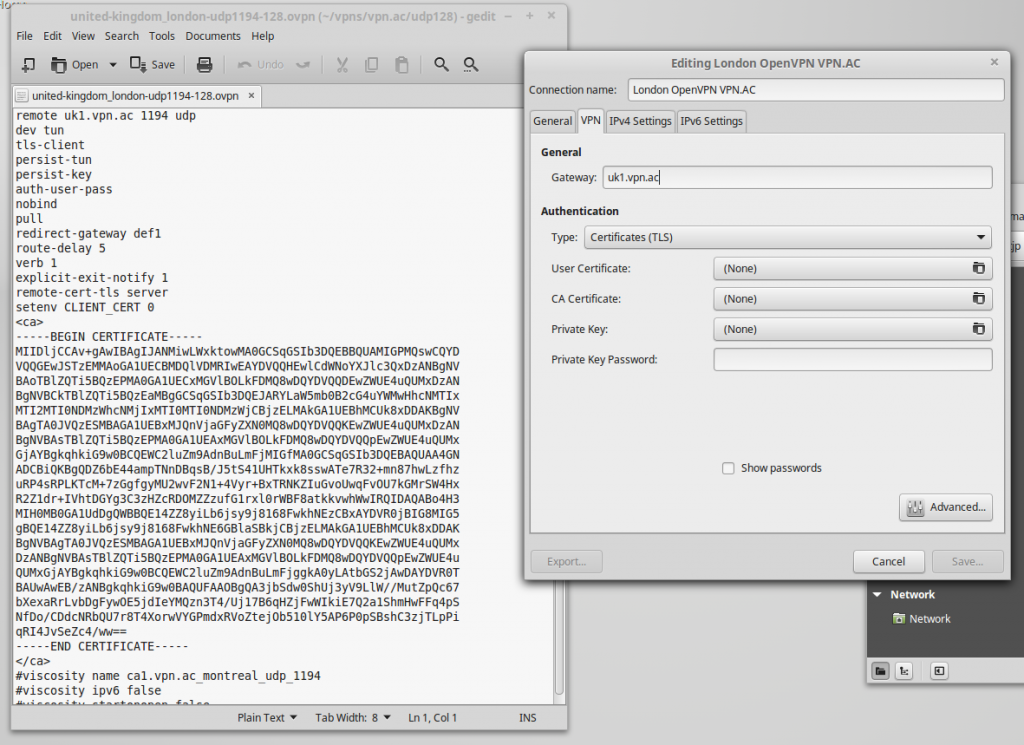
Task: Click the '#viscosity ipv6 false' line
Action: (x=88, y=691)
